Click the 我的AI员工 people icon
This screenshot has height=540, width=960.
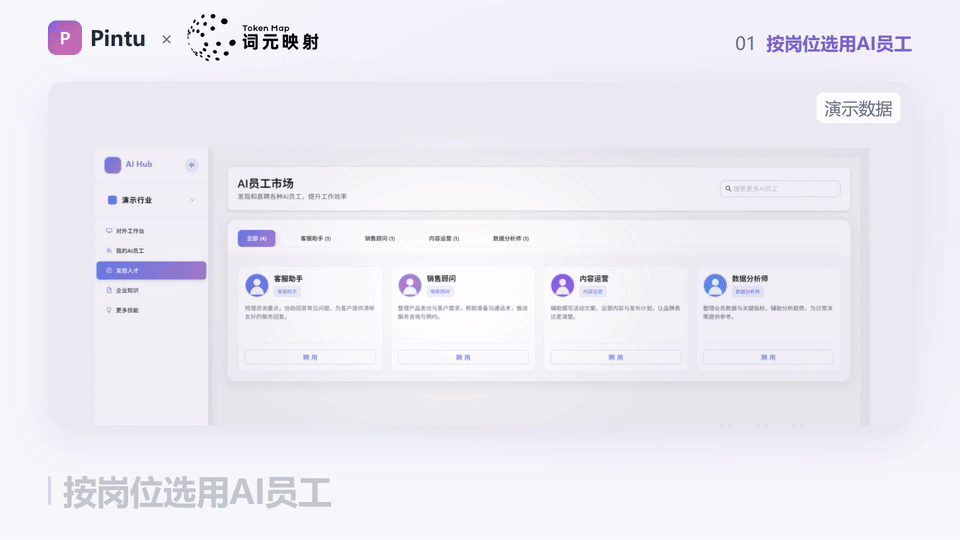click(109, 250)
